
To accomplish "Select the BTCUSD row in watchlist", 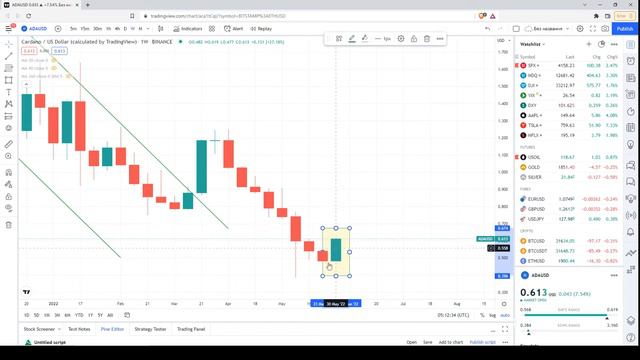I will [x=569, y=241].
